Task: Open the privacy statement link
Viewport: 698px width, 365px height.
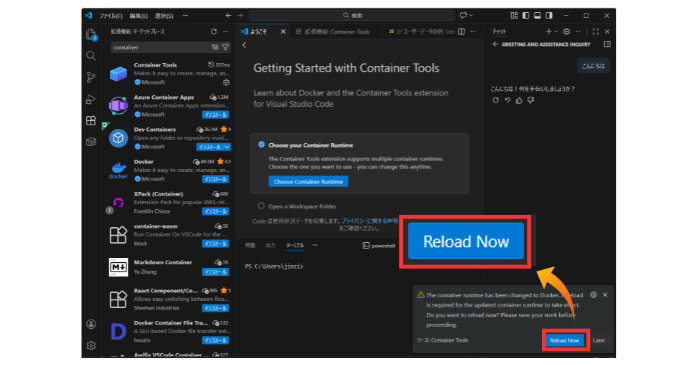Action: point(369,221)
